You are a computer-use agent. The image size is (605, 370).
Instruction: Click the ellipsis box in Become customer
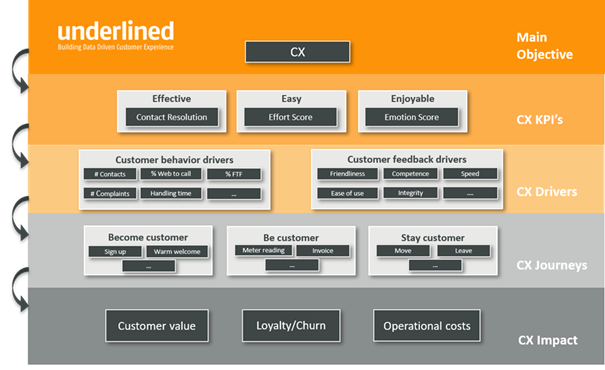coord(149,266)
